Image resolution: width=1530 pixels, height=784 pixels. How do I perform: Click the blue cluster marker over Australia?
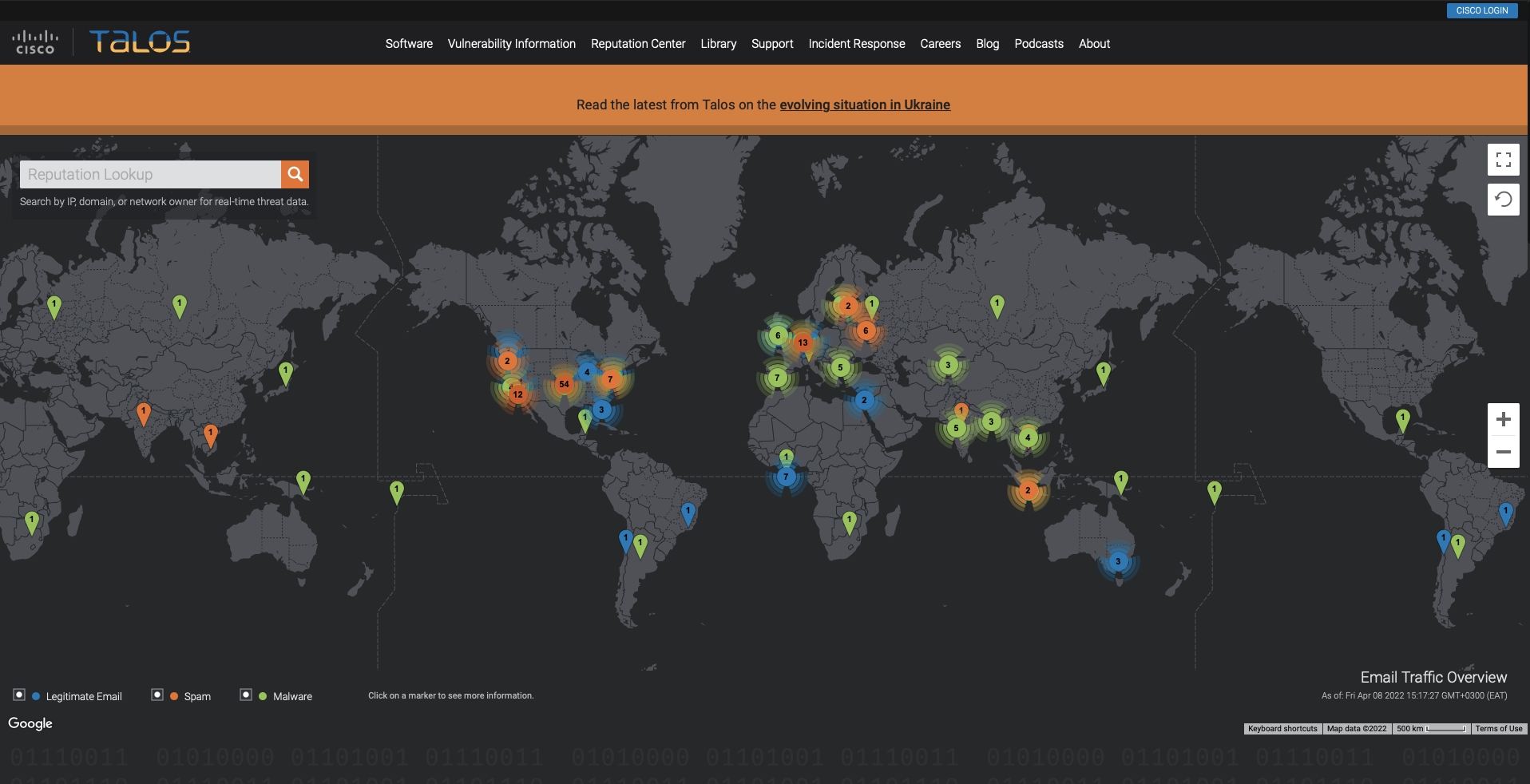(1118, 561)
